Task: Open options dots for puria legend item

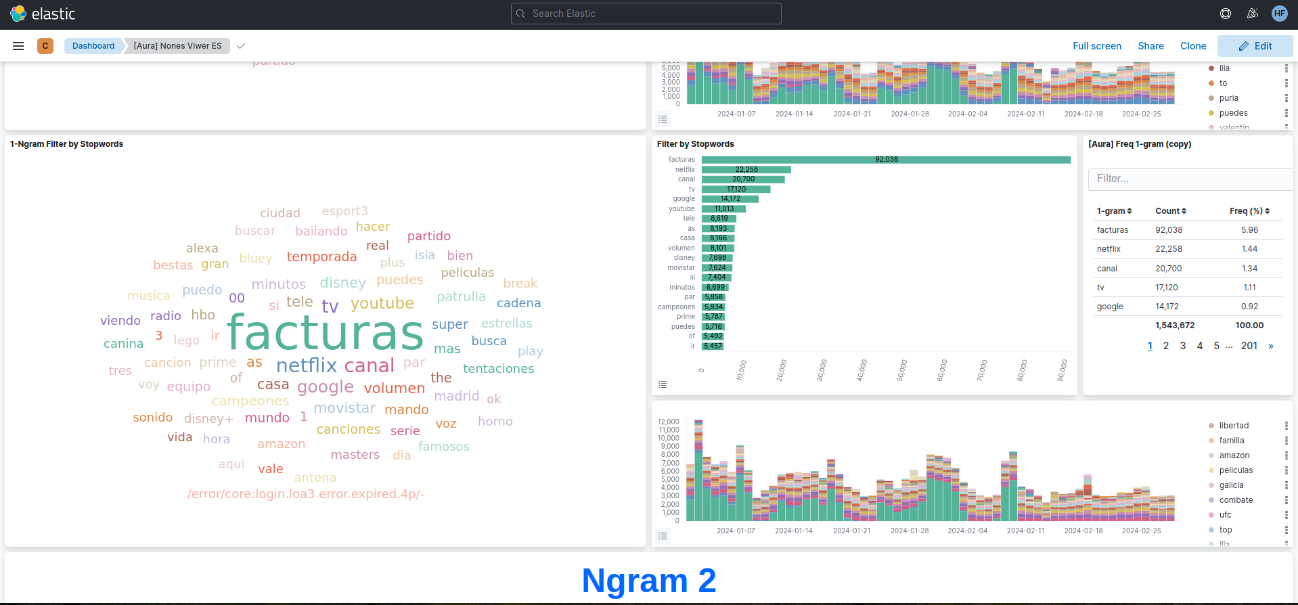Action: (1286, 98)
